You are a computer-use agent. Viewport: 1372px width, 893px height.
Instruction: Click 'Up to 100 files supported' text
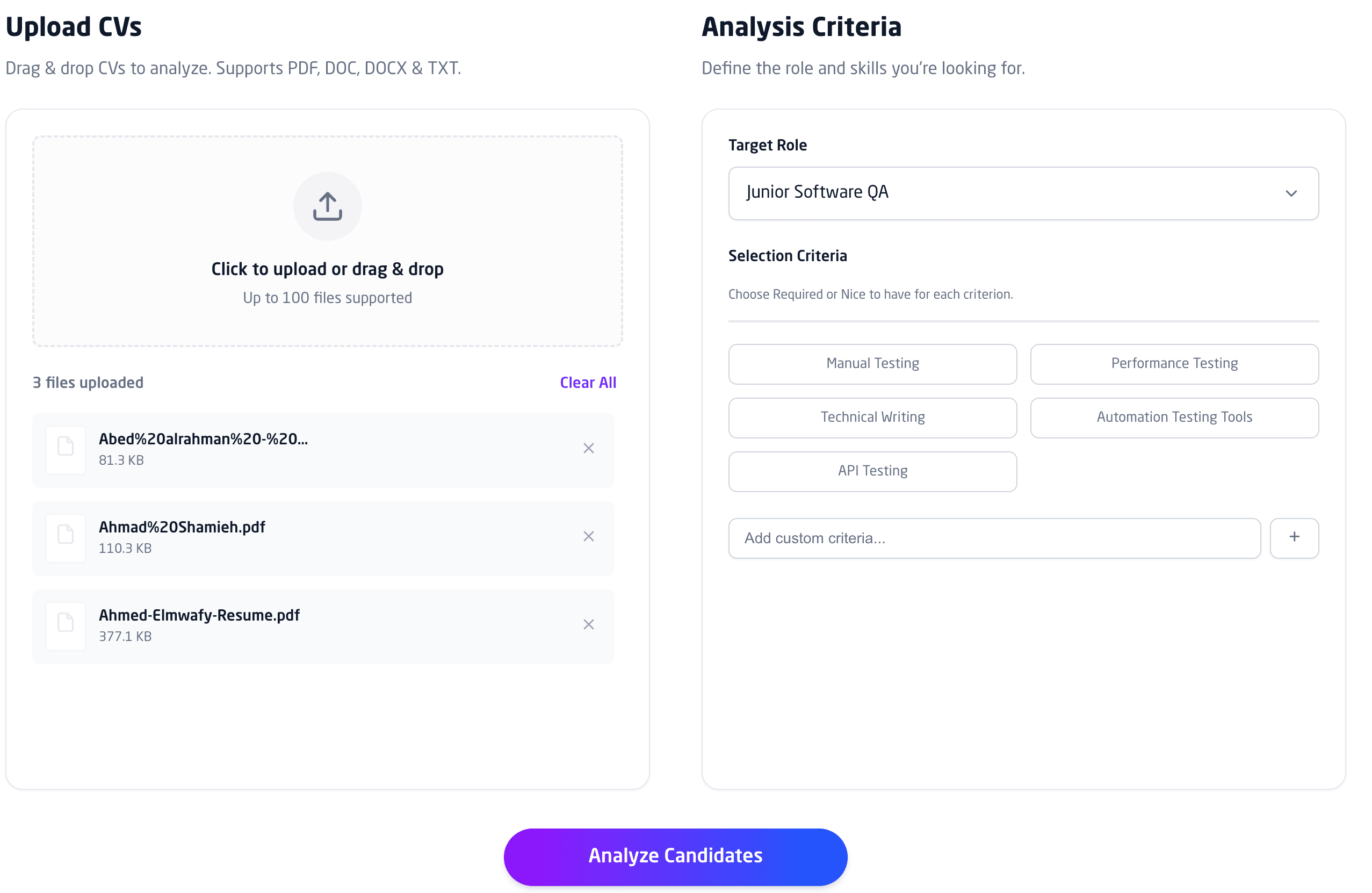click(328, 298)
